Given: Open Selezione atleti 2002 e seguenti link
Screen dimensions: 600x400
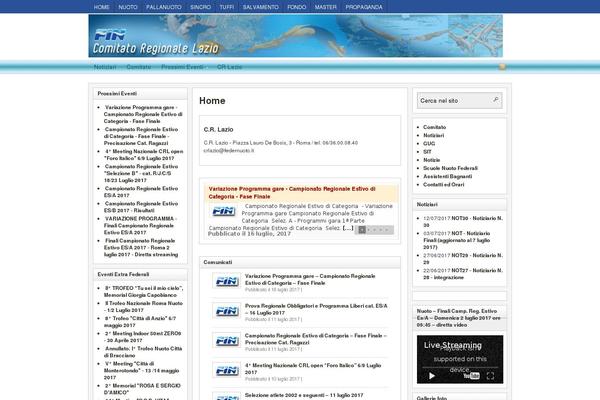Looking at the screenshot, I should (304, 395).
